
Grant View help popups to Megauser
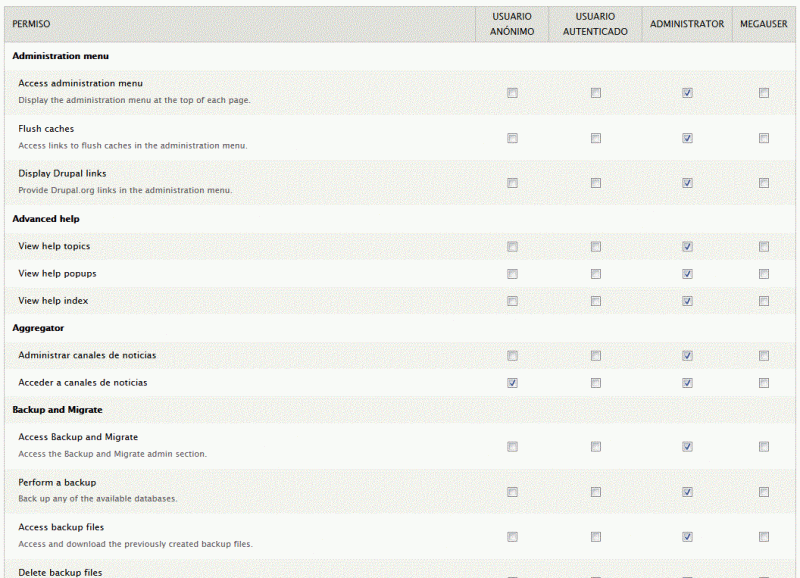pyautogui.click(x=764, y=273)
